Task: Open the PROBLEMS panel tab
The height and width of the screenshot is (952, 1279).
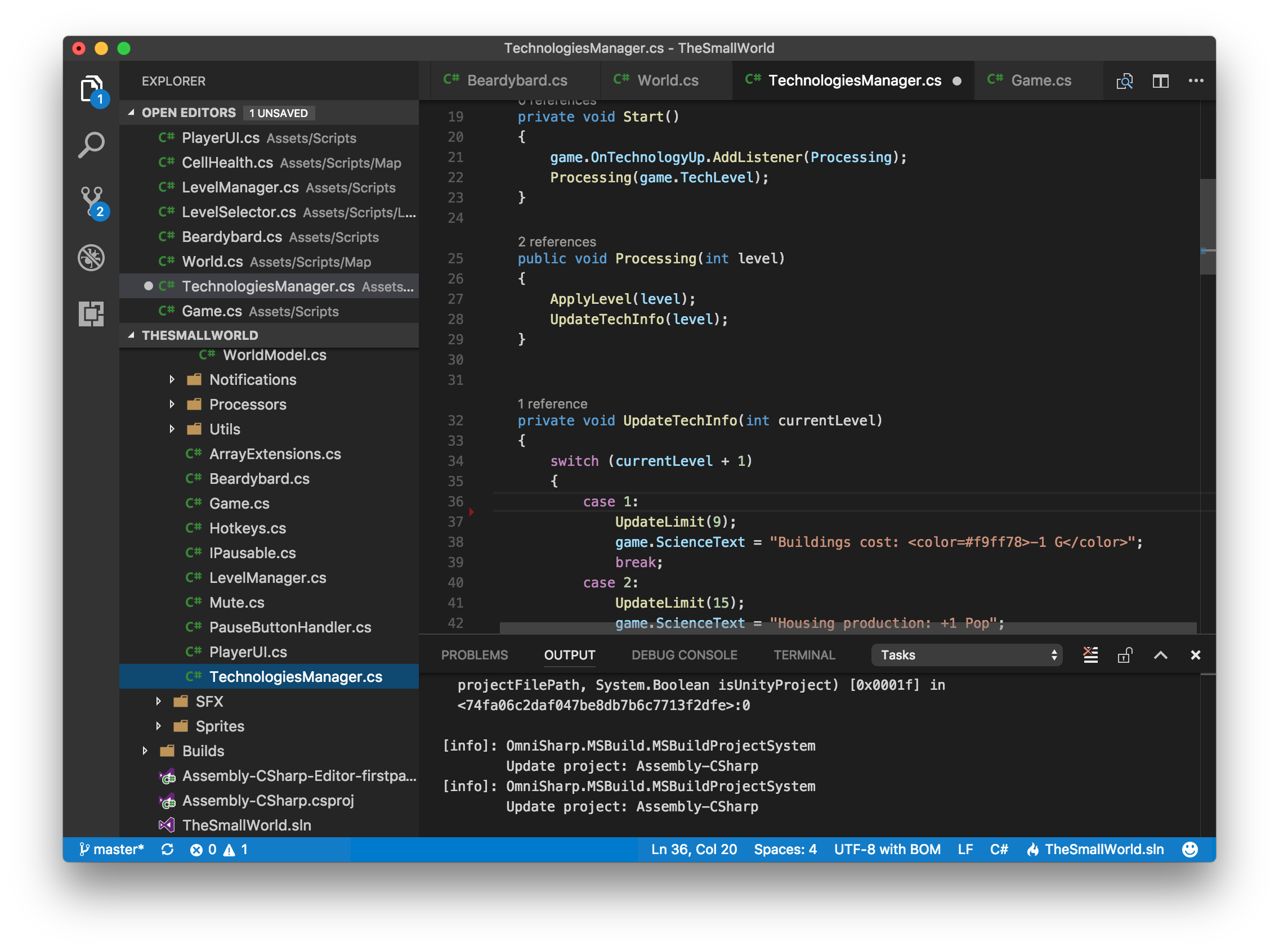Action: click(x=475, y=655)
